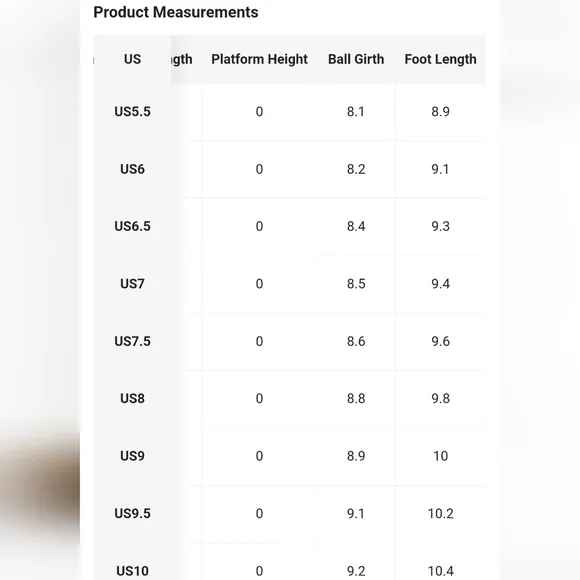
Task: Select the US6.5 size row label
Action: 132,226
